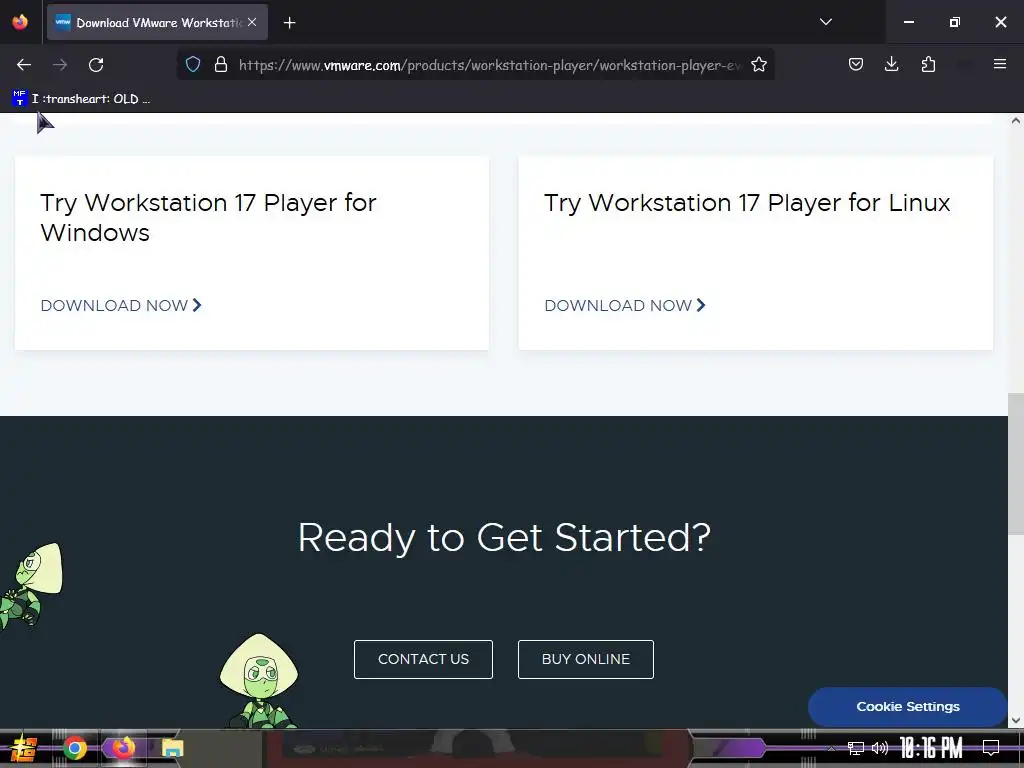Open the Downloads panel

click(891, 64)
